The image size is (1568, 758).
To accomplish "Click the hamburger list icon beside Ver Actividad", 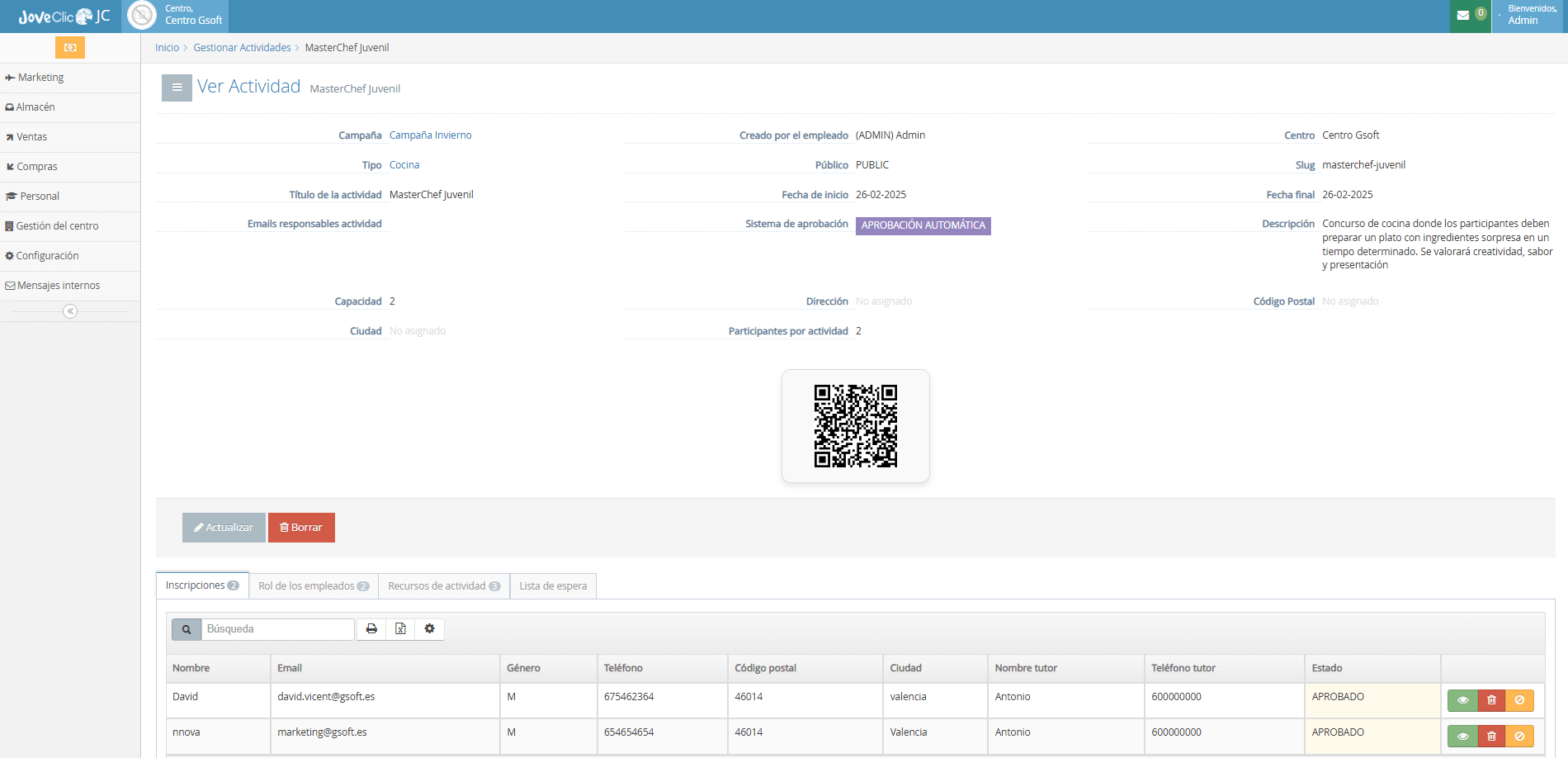I will click(177, 88).
